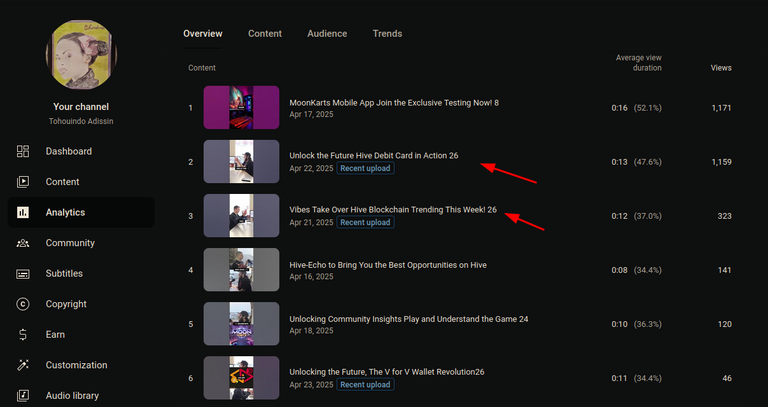Click Recent upload badge on Vibes Take Over row
This screenshot has height=407, width=768.
[365, 222]
